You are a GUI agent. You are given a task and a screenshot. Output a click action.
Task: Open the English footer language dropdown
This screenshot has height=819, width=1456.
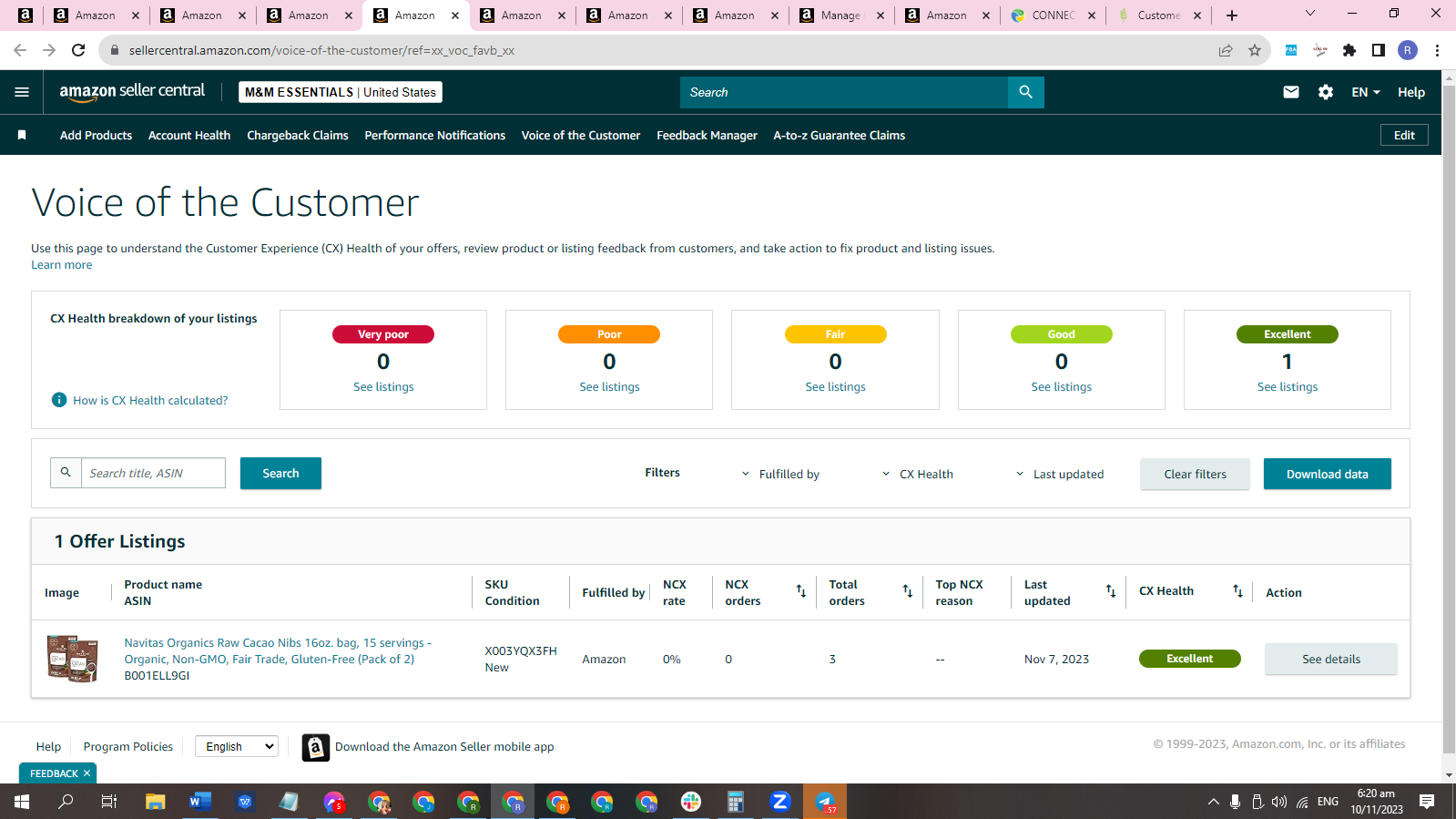pos(237,746)
